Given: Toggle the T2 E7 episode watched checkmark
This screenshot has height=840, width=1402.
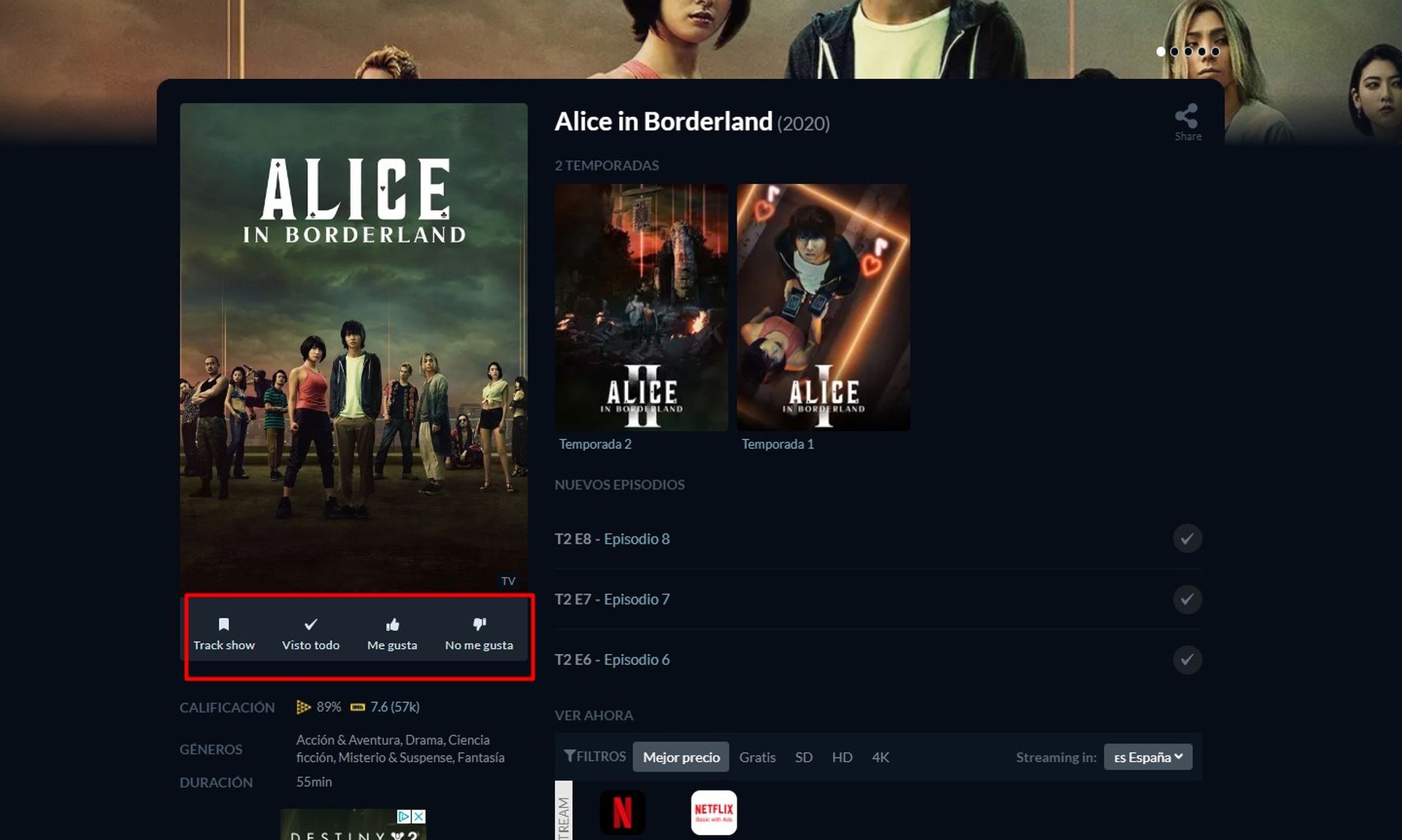Looking at the screenshot, I should pos(1186,598).
